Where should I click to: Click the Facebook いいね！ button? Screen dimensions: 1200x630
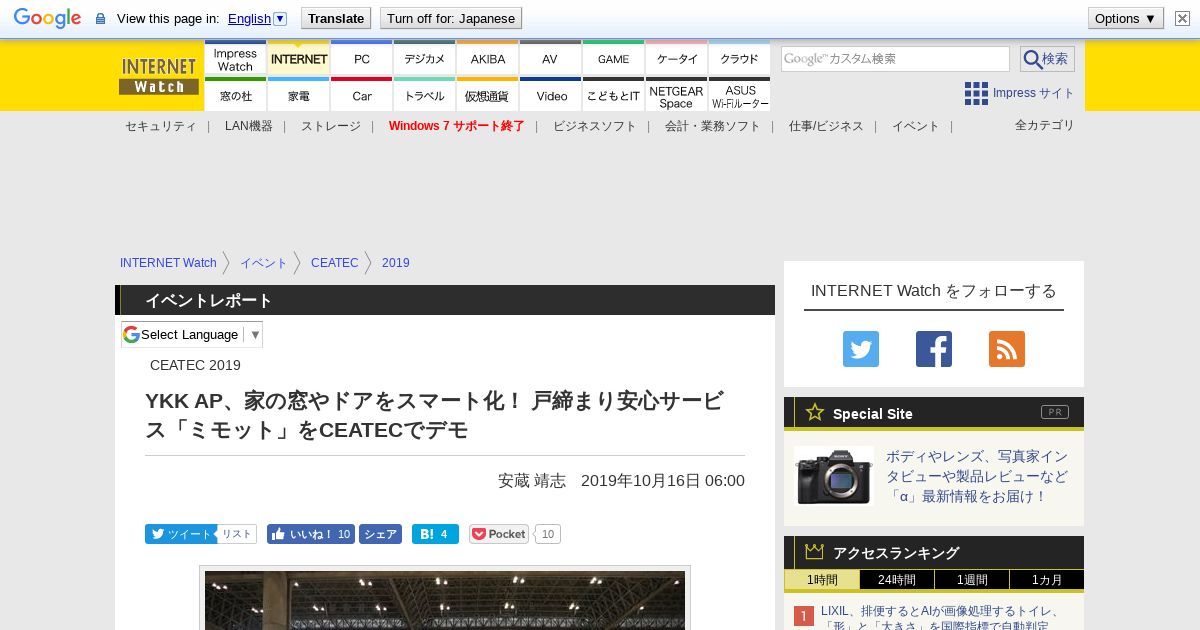pos(310,534)
